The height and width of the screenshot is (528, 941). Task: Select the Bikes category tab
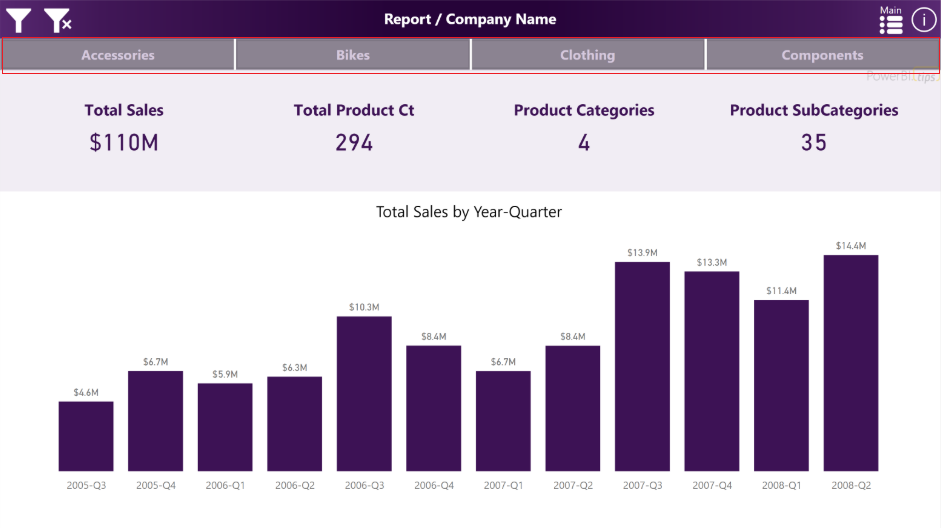click(x=353, y=55)
